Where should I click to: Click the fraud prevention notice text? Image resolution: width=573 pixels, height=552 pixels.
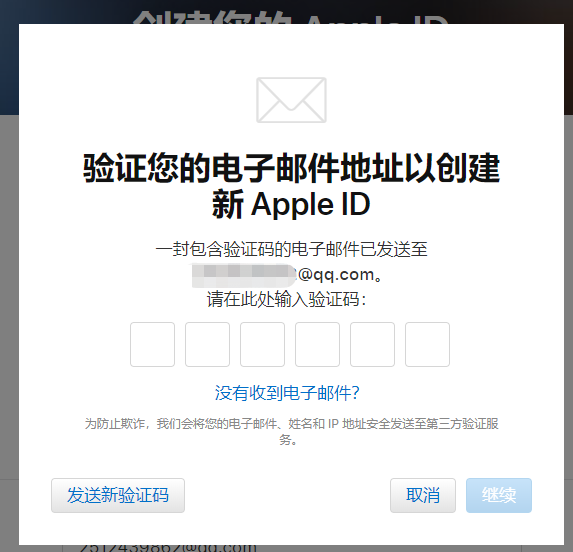point(291,431)
